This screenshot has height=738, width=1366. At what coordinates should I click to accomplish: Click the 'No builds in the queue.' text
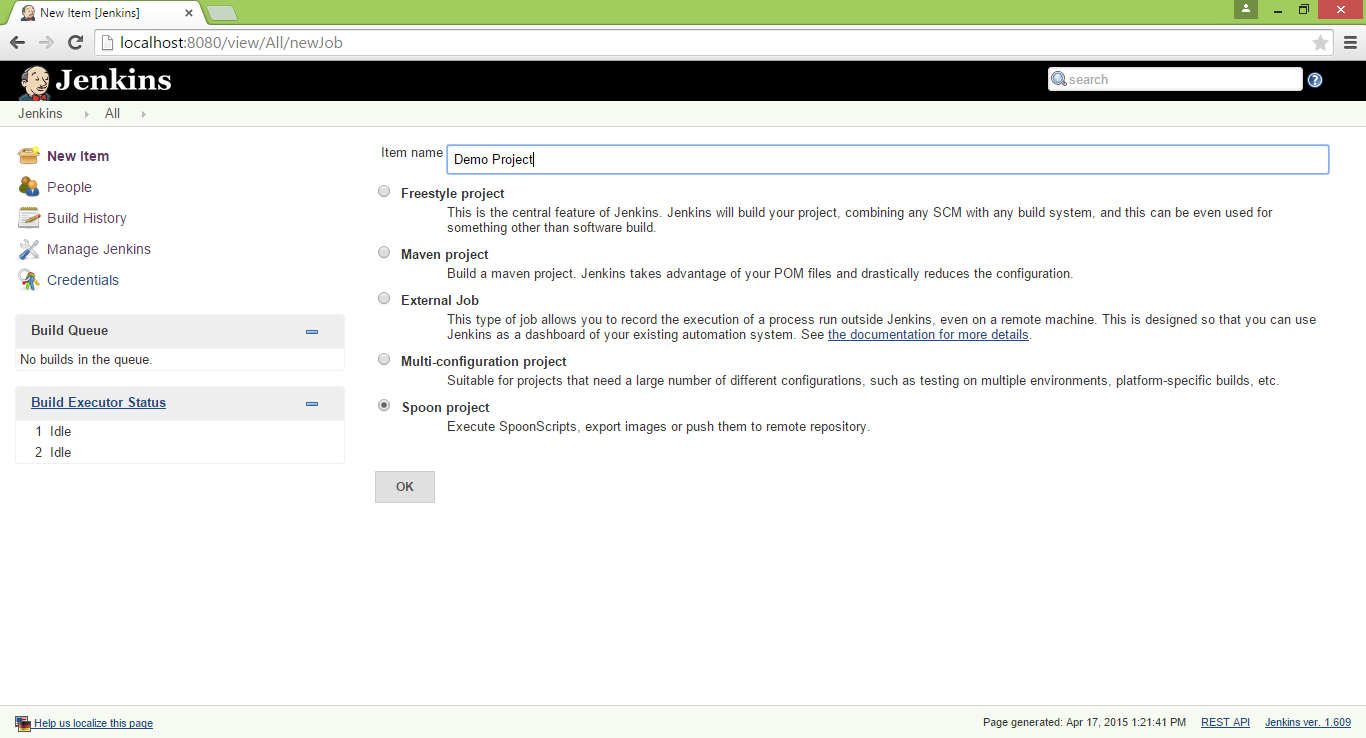coord(86,359)
